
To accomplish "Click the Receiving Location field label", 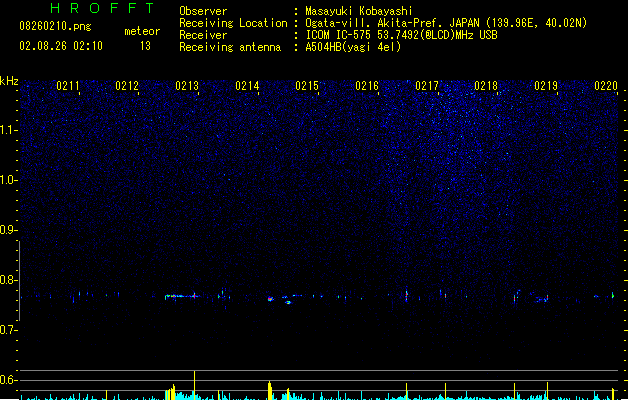I will click(x=233, y=23).
